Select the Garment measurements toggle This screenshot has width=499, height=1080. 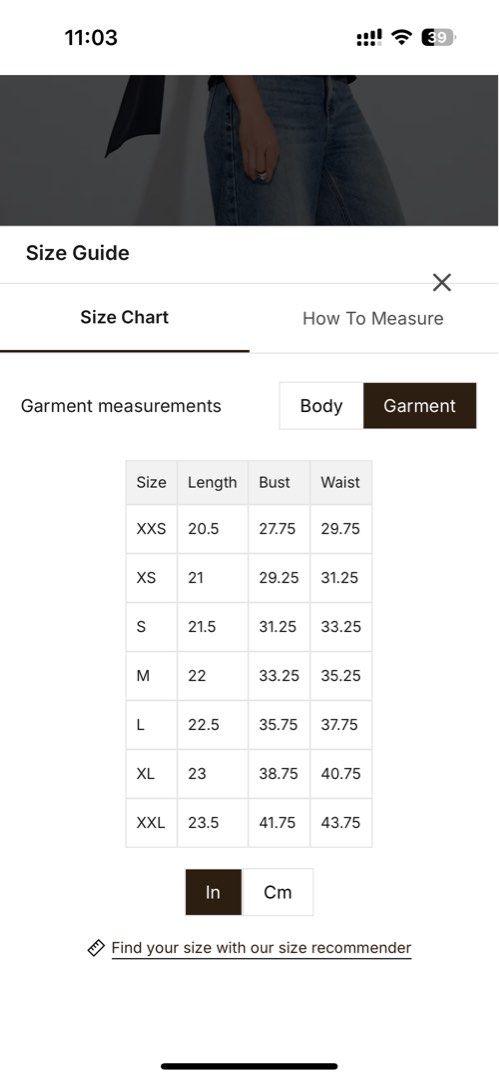(420, 406)
